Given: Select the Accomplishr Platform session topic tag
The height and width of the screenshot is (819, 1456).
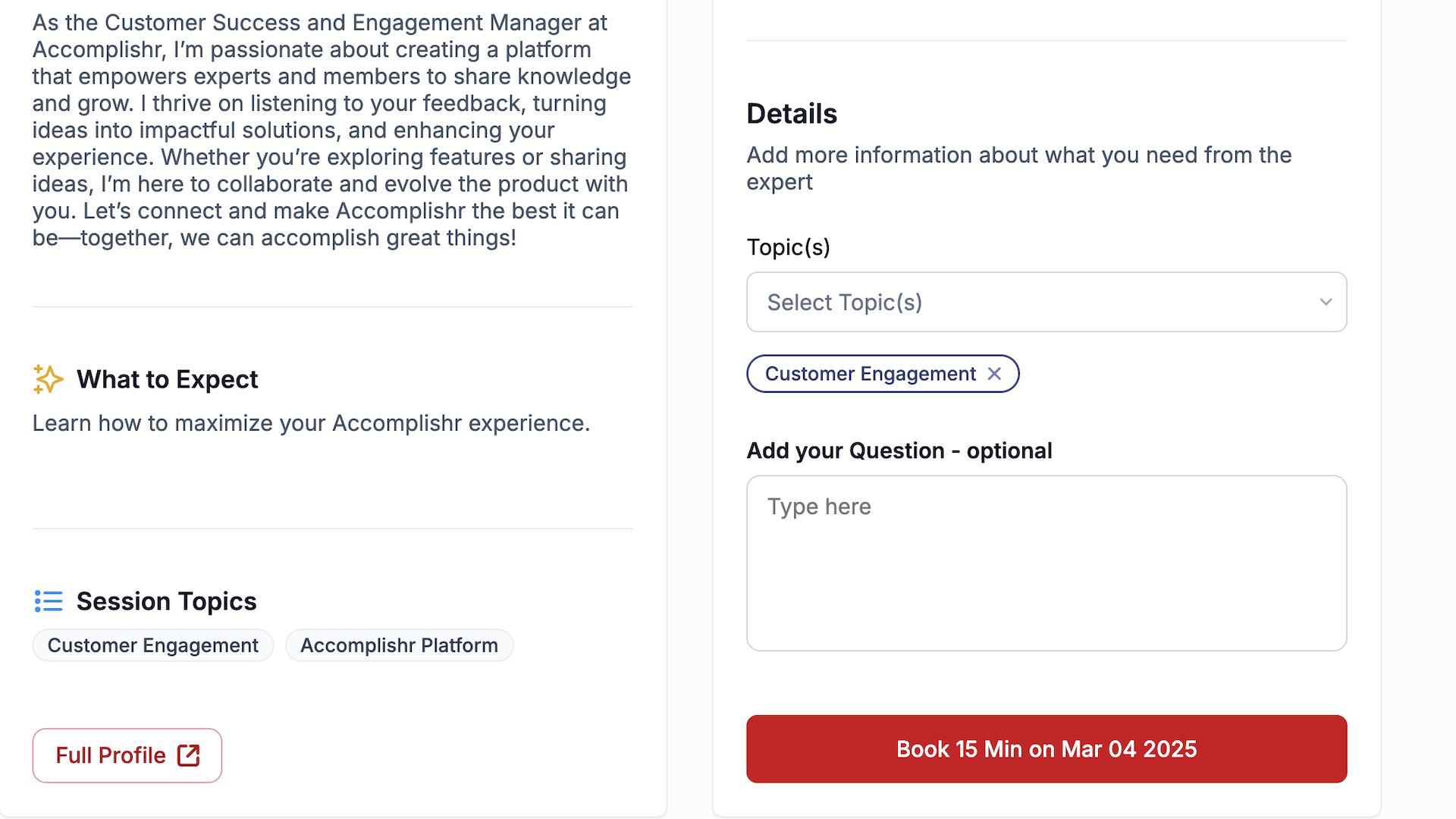Looking at the screenshot, I should [400, 645].
